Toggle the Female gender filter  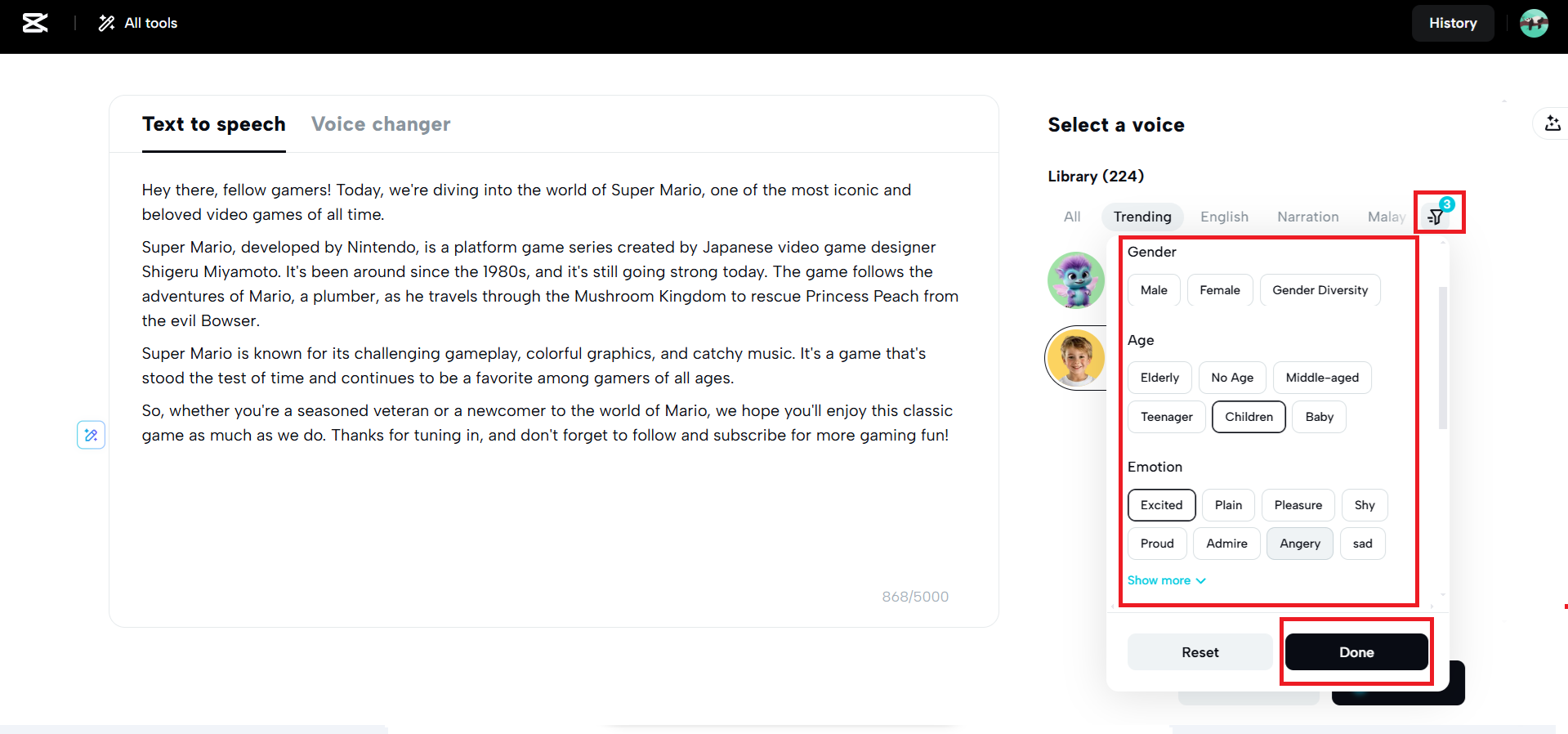click(x=1220, y=290)
